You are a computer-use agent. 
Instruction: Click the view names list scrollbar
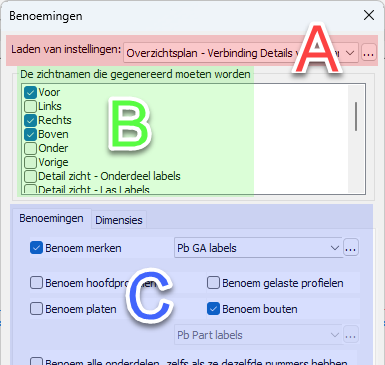tap(356, 138)
